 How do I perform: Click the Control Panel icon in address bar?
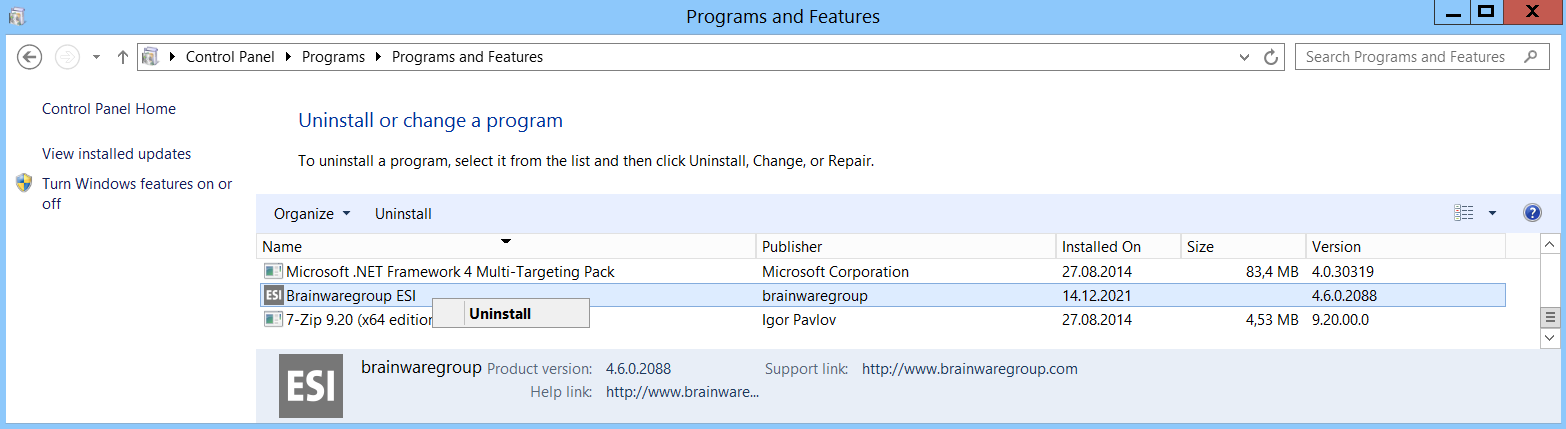coord(151,57)
